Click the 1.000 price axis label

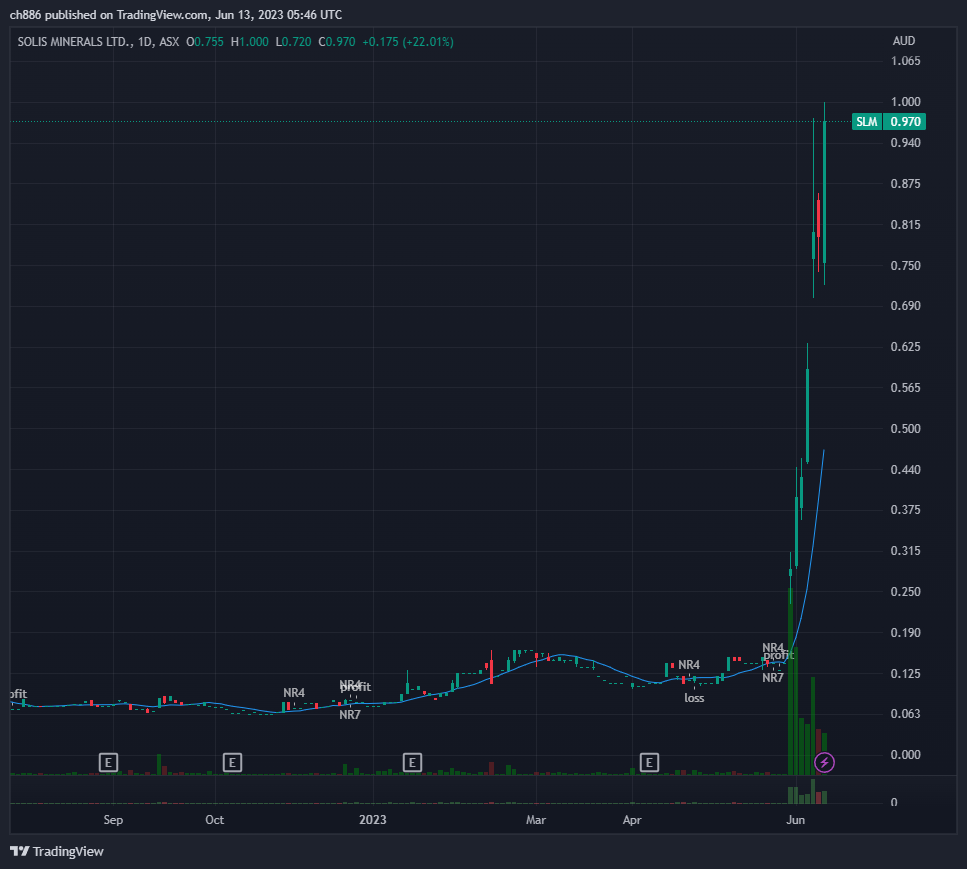click(x=905, y=102)
